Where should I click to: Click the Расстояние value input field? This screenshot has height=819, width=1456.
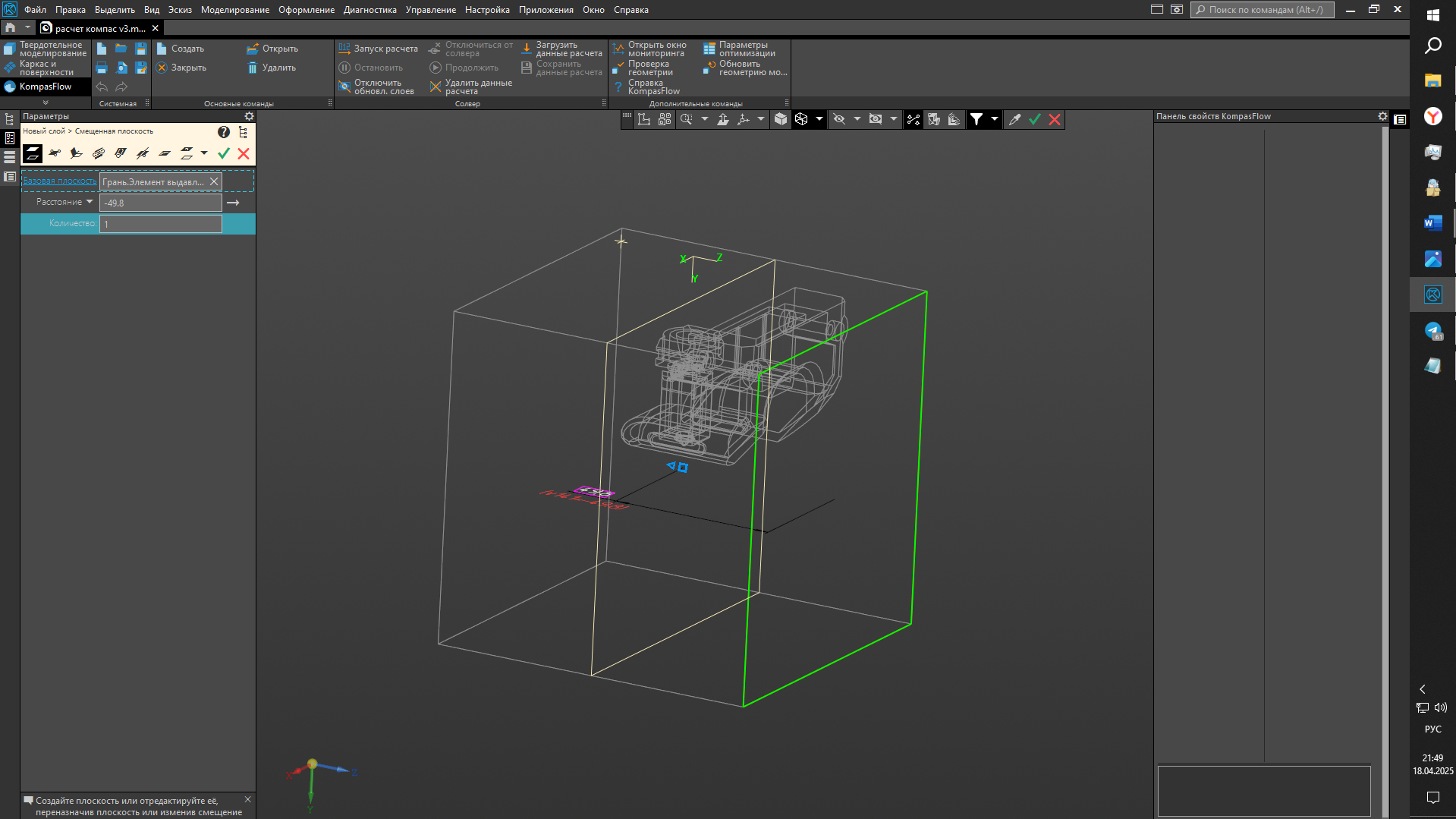(x=160, y=203)
